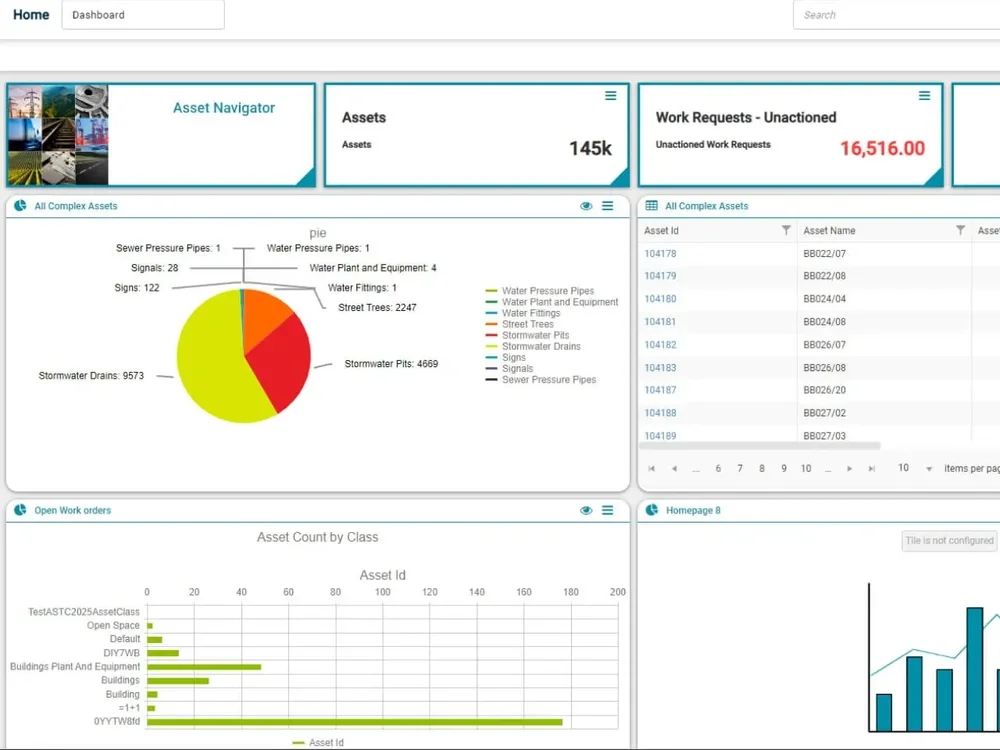Viewport: 1000px width, 750px height.
Task: Toggle Street Trees legend entry
Action: click(x=520, y=324)
